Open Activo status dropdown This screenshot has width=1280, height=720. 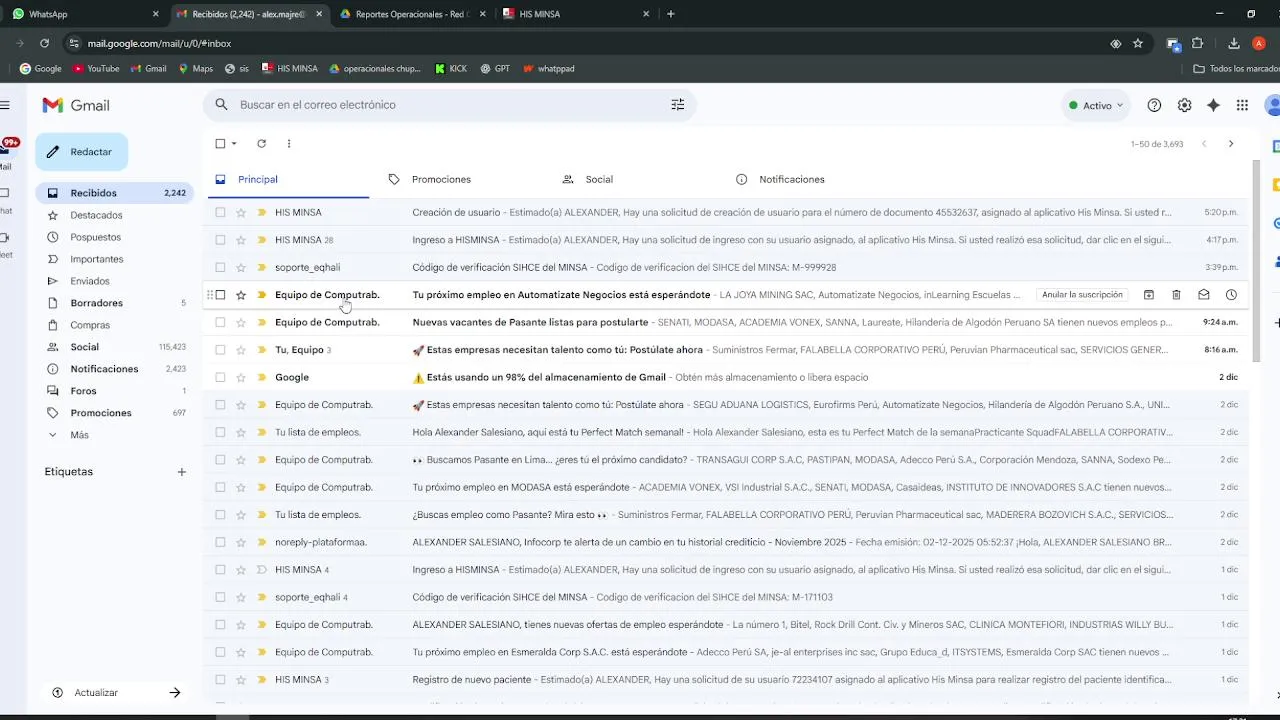(x=1096, y=105)
